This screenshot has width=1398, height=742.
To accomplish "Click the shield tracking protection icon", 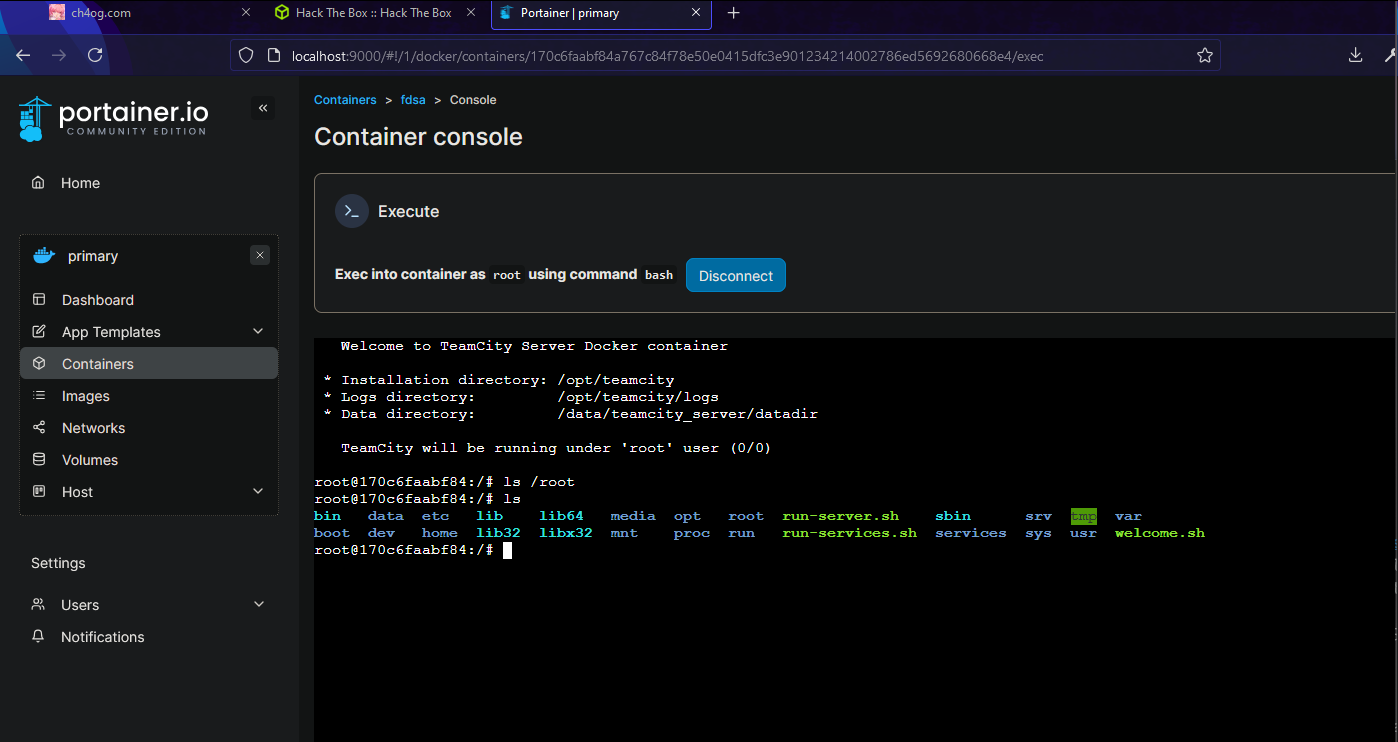I will point(247,56).
